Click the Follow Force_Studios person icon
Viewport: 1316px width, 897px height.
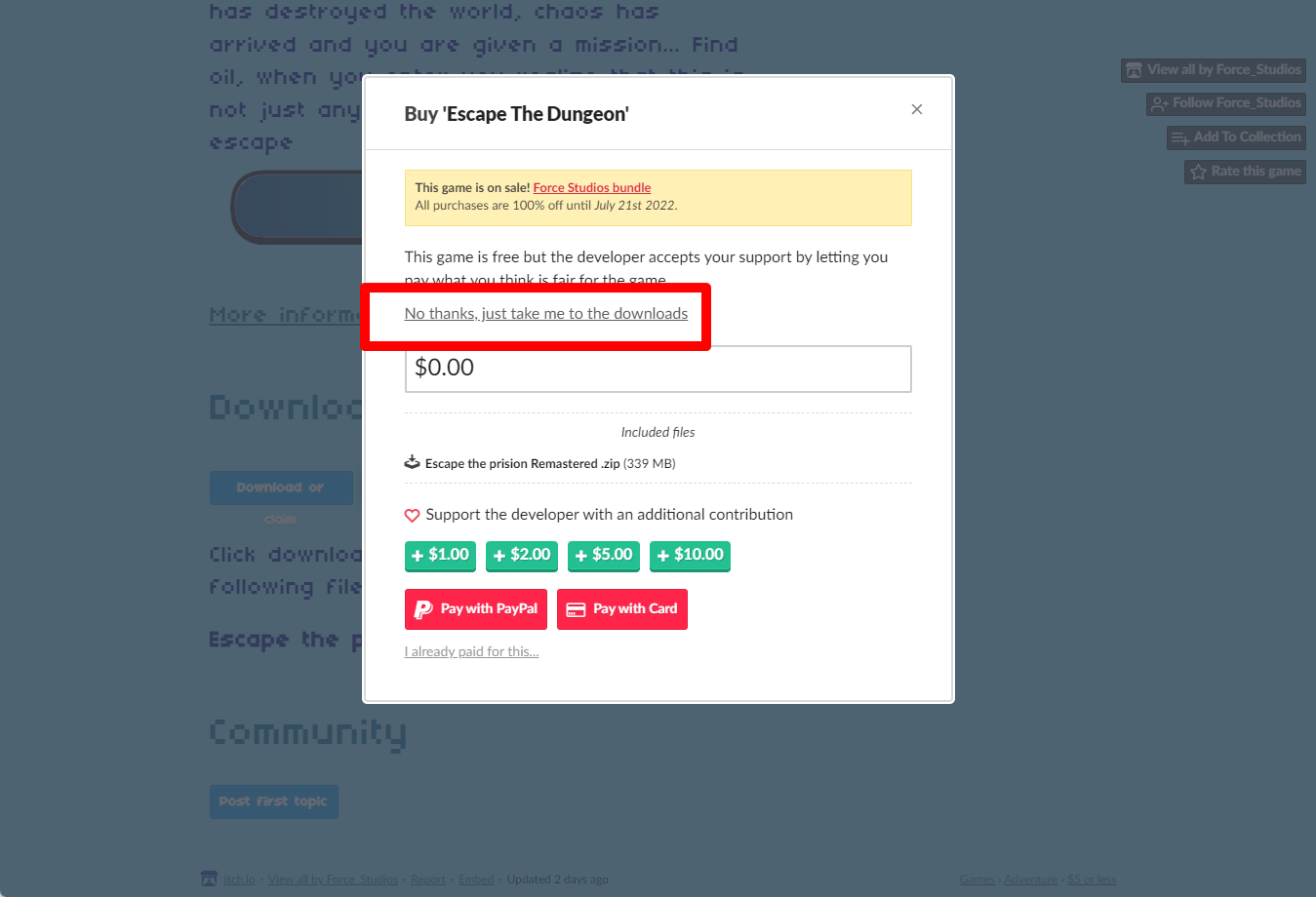pyautogui.click(x=1160, y=103)
